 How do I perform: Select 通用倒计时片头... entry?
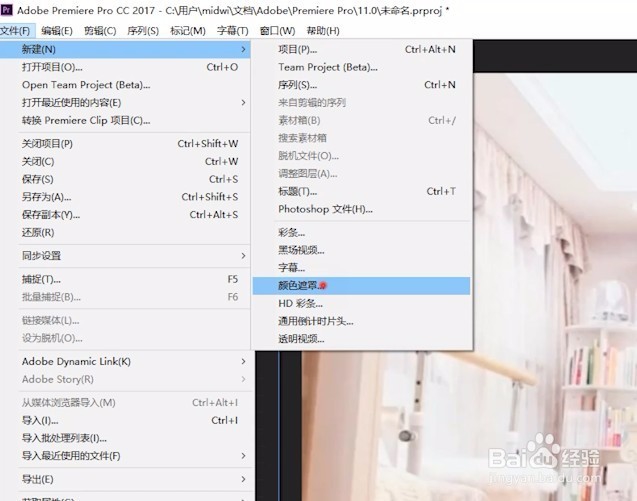[362, 321]
